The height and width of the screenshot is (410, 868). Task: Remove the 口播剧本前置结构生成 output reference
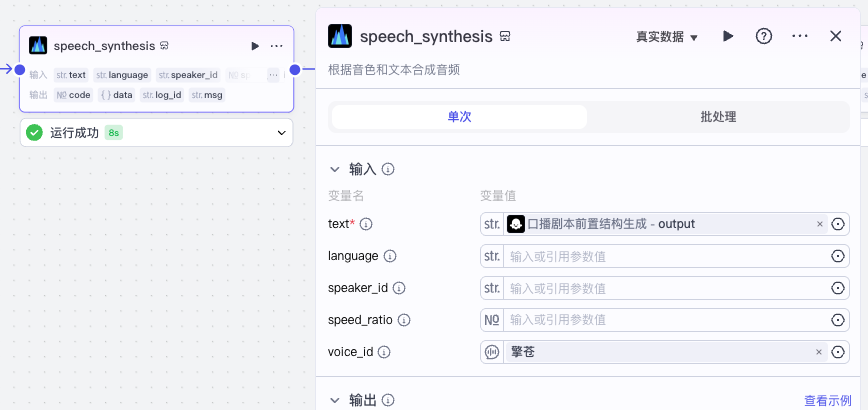820,224
